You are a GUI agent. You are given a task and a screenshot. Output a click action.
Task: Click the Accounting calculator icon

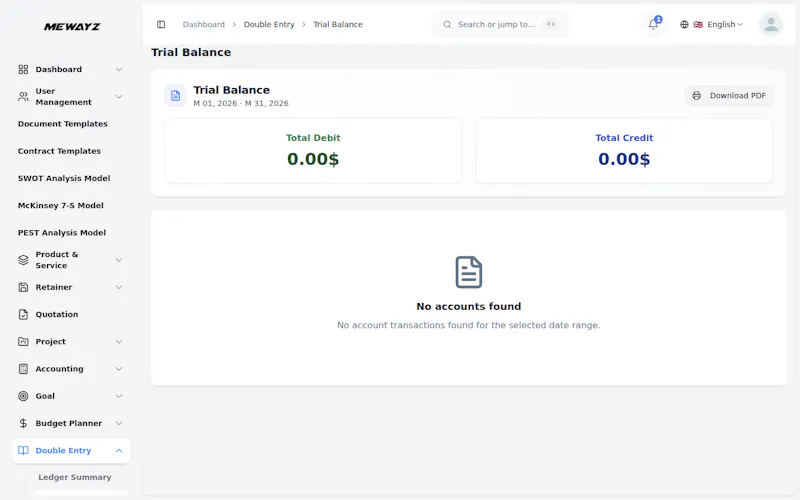tap(23, 369)
